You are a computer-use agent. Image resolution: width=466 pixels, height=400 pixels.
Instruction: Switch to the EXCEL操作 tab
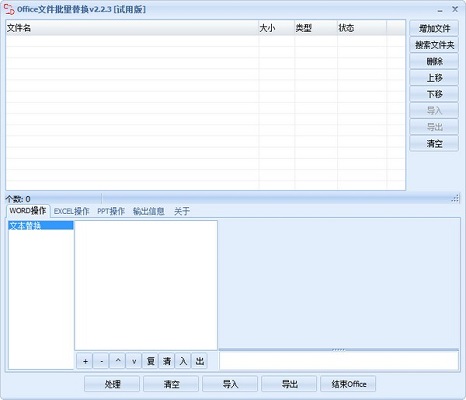(72, 211)
